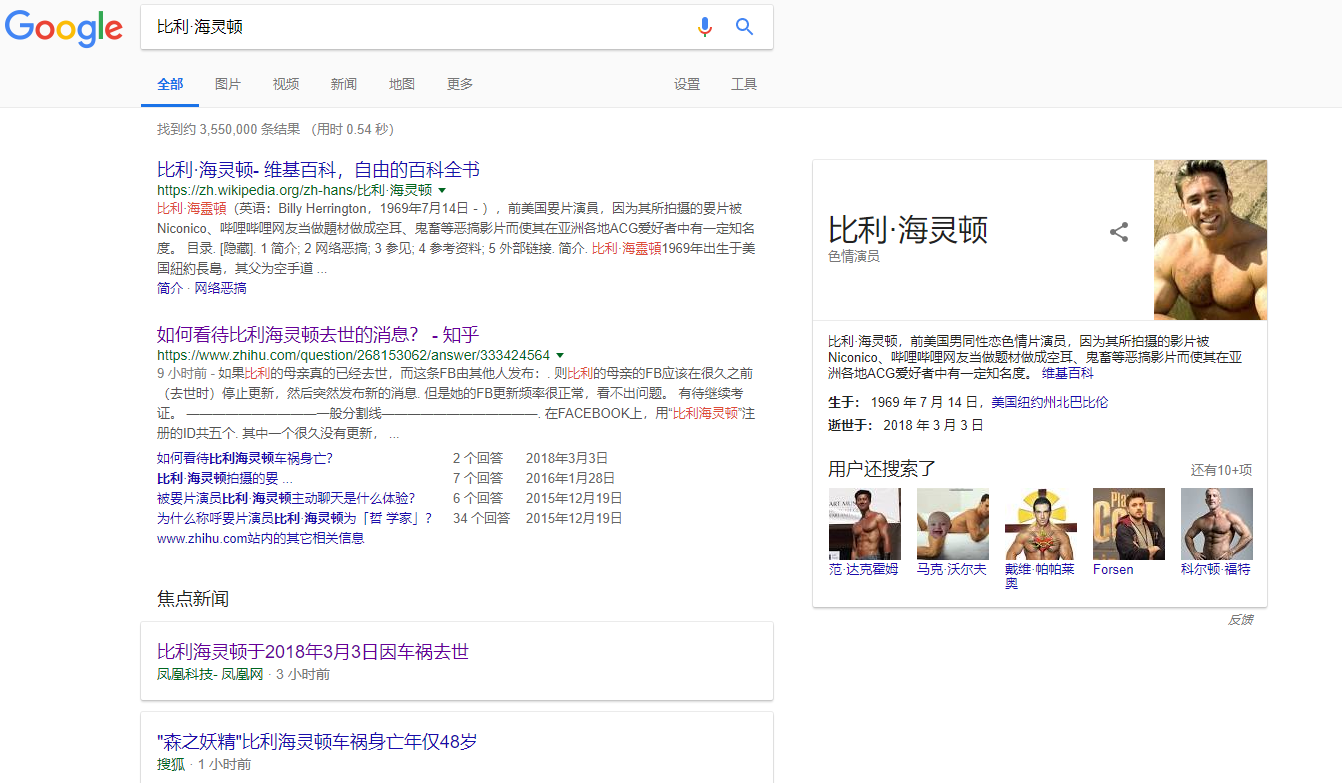The image size is (1342, 783).
Task: Switch to the 图片 tab
Action: point(228,84)
